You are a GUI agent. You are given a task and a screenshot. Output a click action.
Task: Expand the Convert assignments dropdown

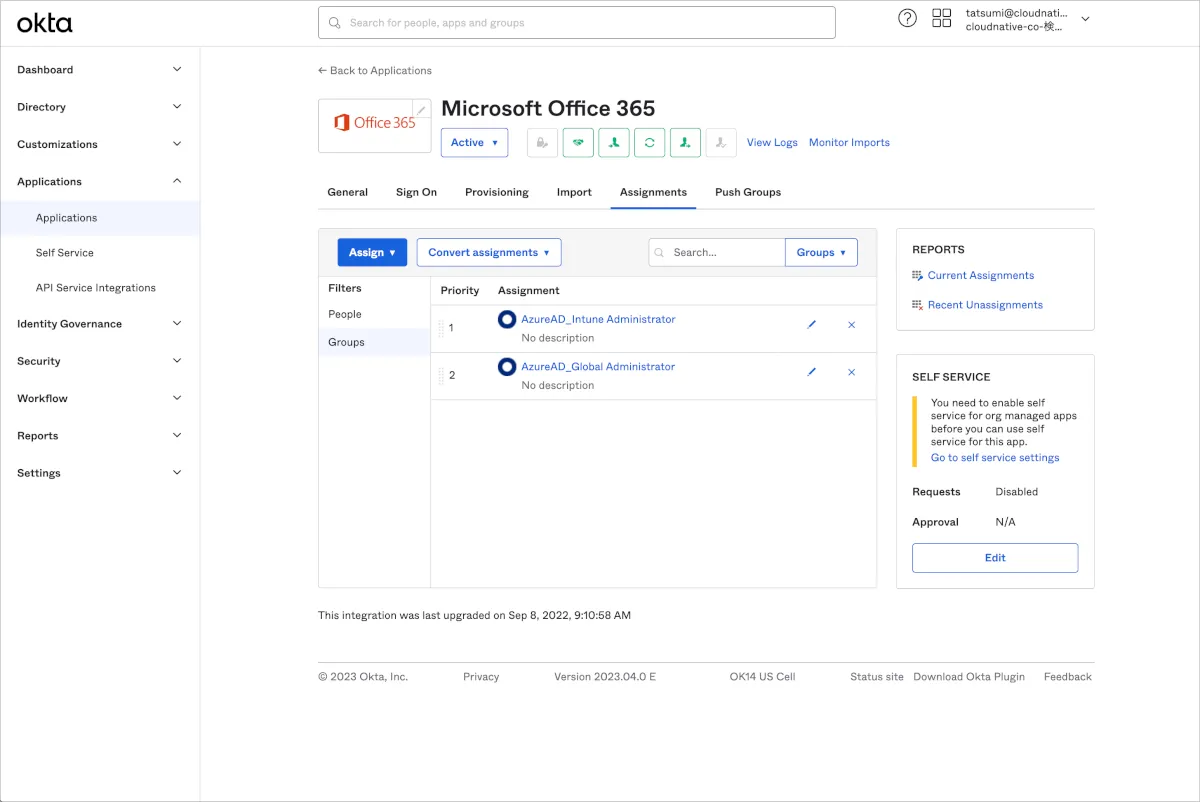point(489,253)
